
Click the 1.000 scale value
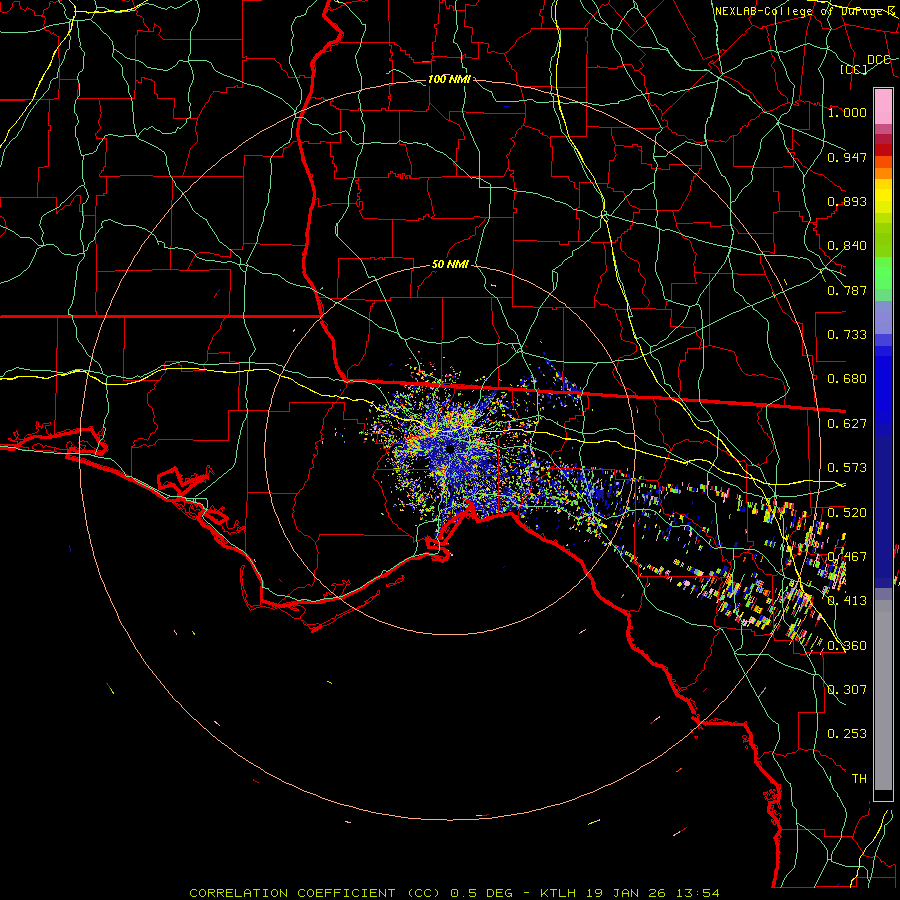pos(847,112)
